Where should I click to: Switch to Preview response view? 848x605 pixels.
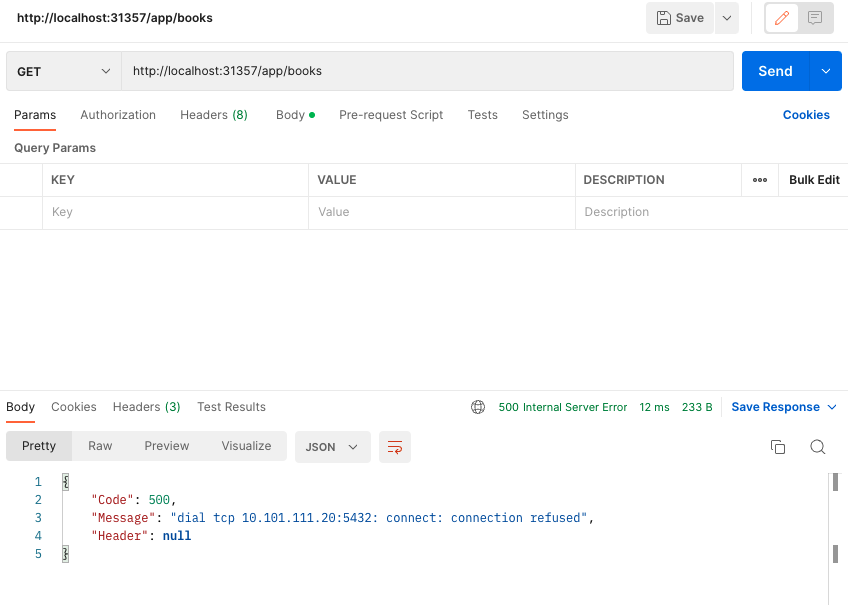point(166,446)
